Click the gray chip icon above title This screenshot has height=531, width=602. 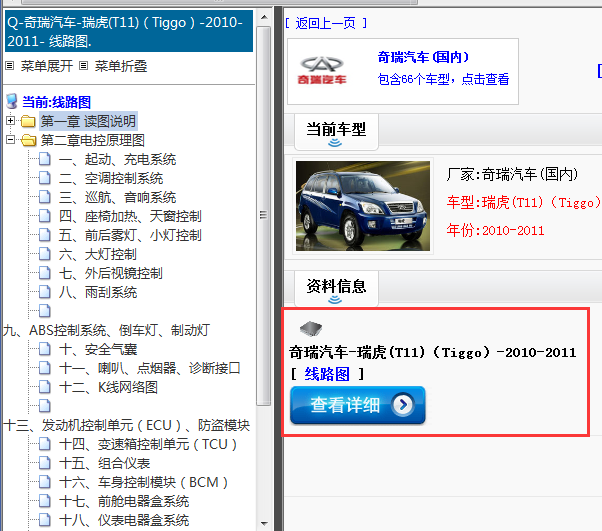tap(311, 328)
